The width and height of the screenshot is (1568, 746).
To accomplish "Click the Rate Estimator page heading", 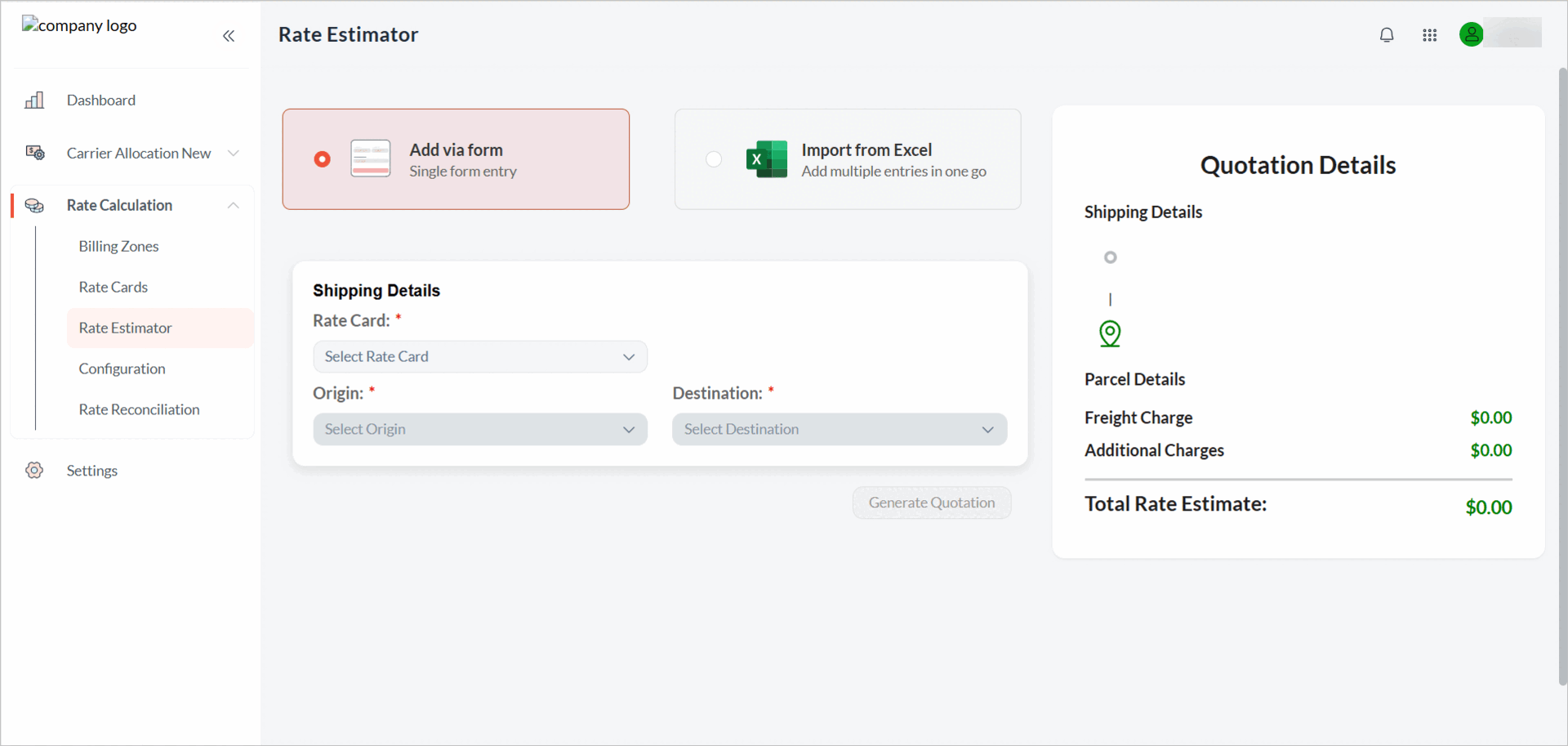I will [x=348, y=34].
